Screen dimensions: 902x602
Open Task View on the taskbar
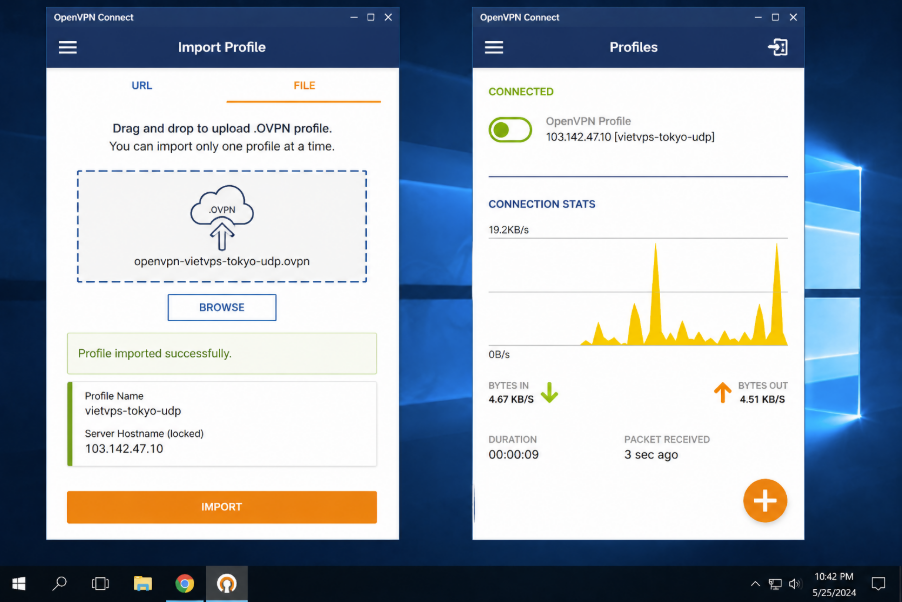100,584
